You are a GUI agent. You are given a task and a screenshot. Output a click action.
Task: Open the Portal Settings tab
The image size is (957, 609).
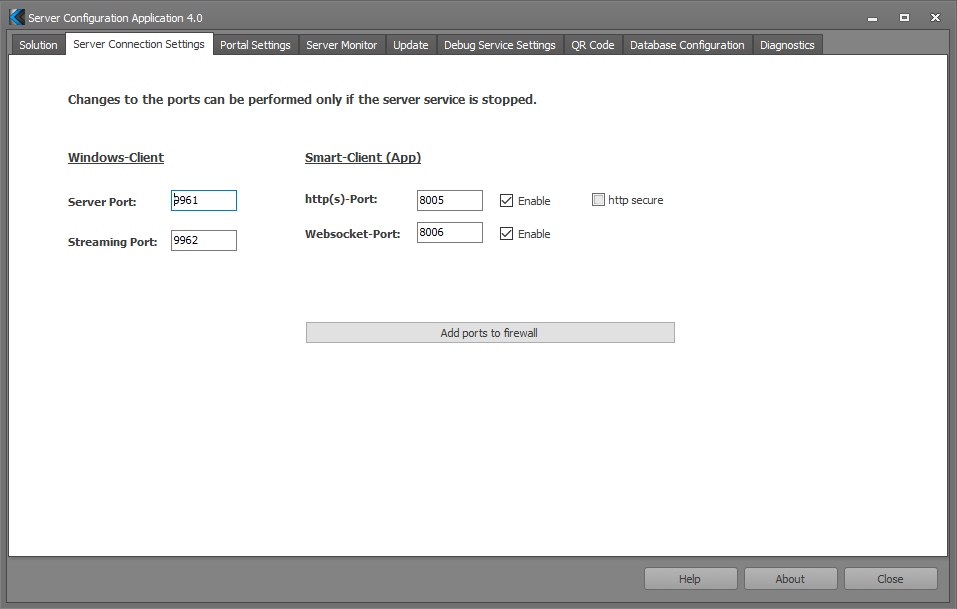(255, 45)
